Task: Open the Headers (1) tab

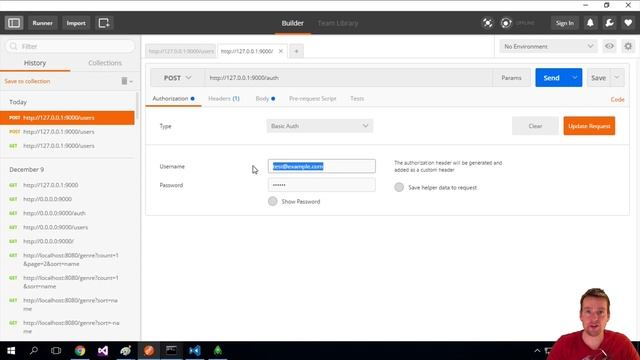Action: [224, 98]
